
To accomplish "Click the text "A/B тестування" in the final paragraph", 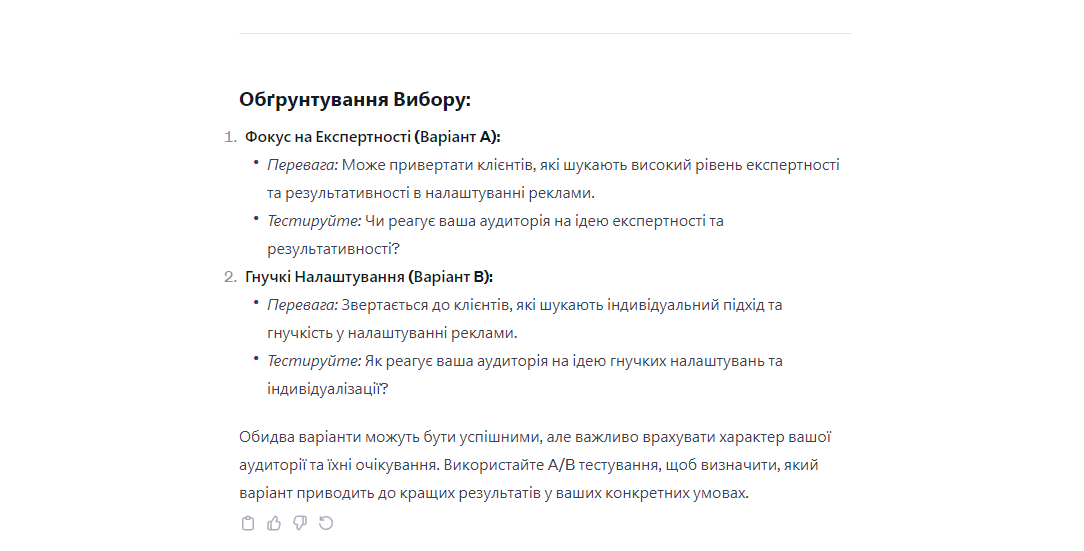I will [596, 465].
